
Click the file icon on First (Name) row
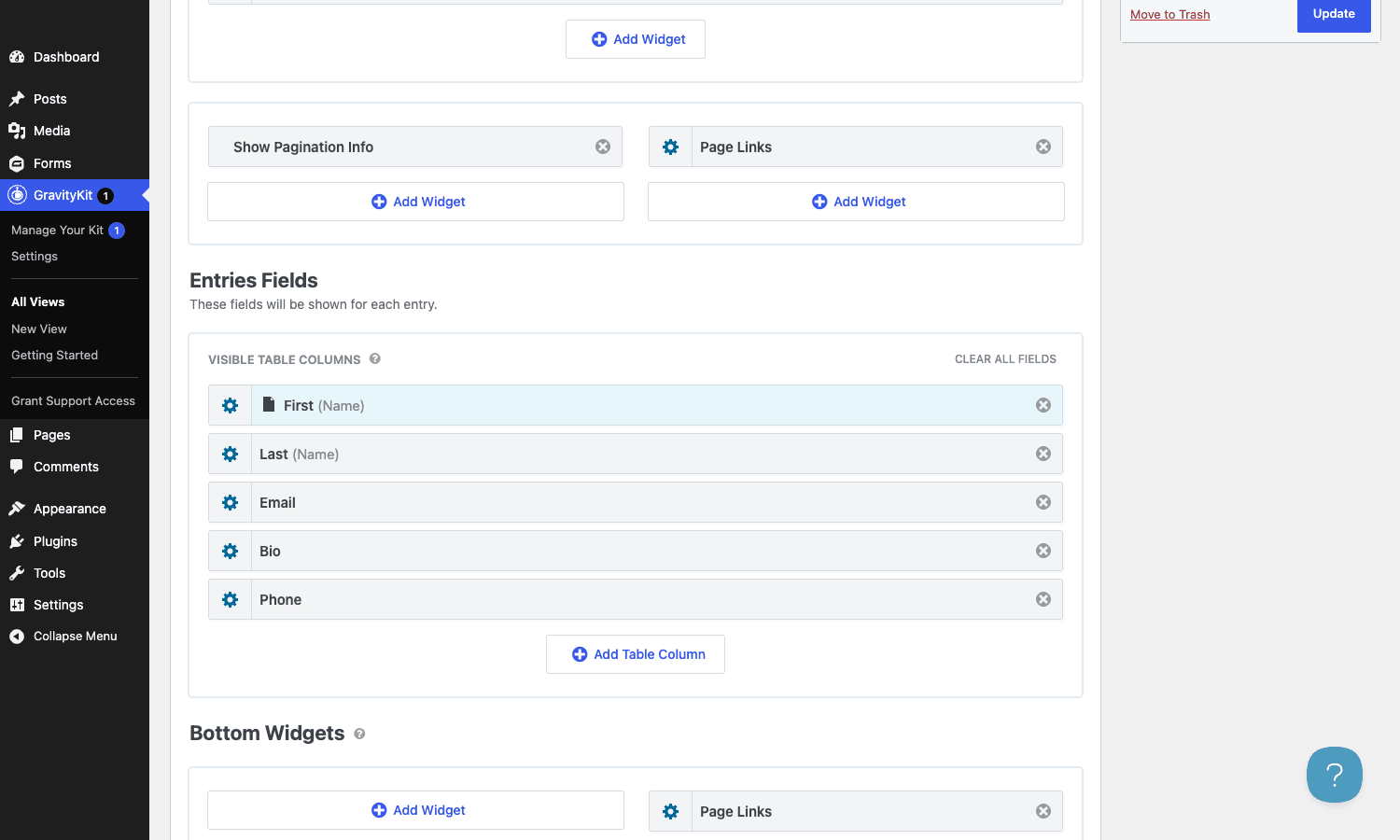269,404
